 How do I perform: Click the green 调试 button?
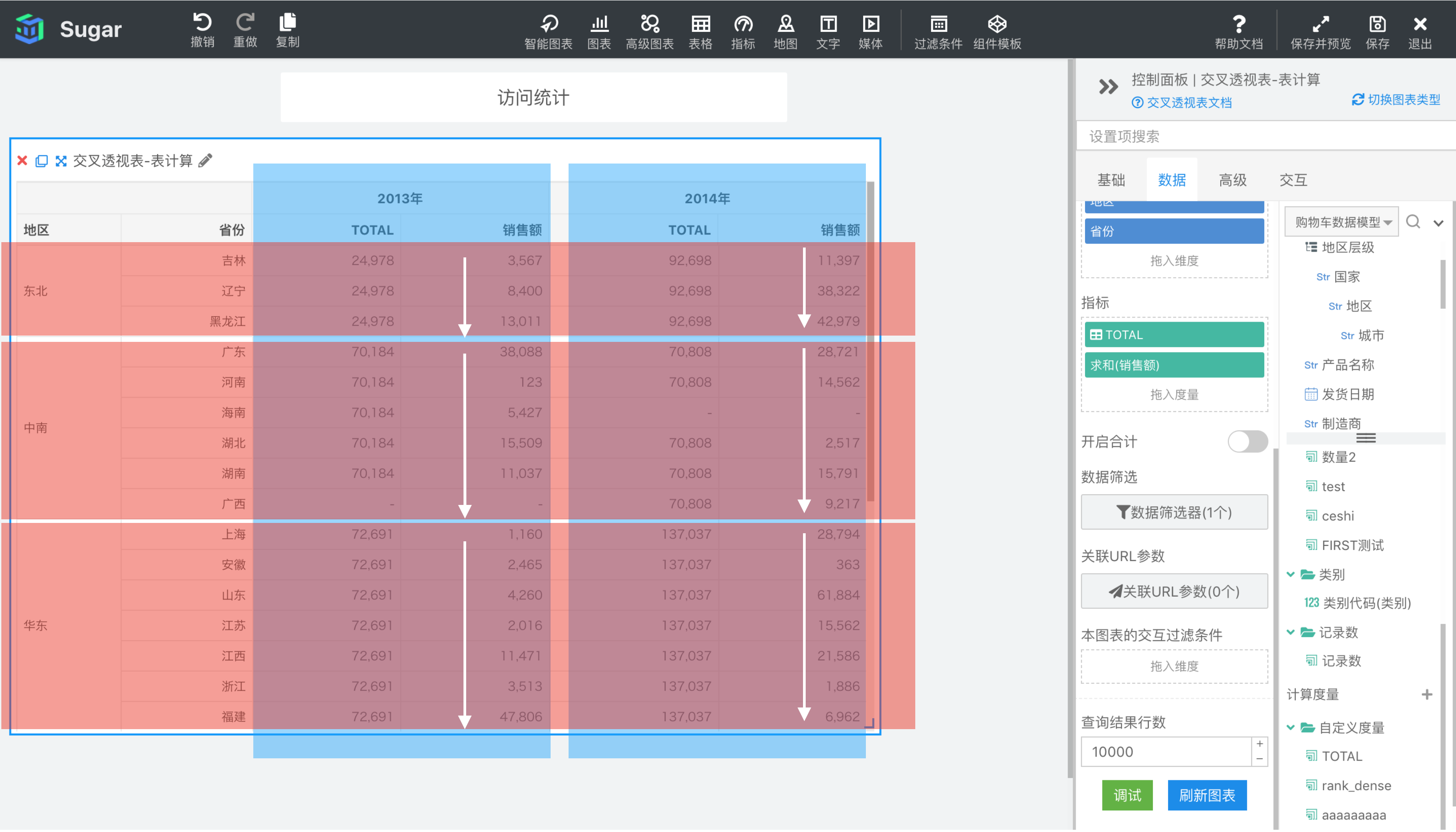pos(1127,795)
